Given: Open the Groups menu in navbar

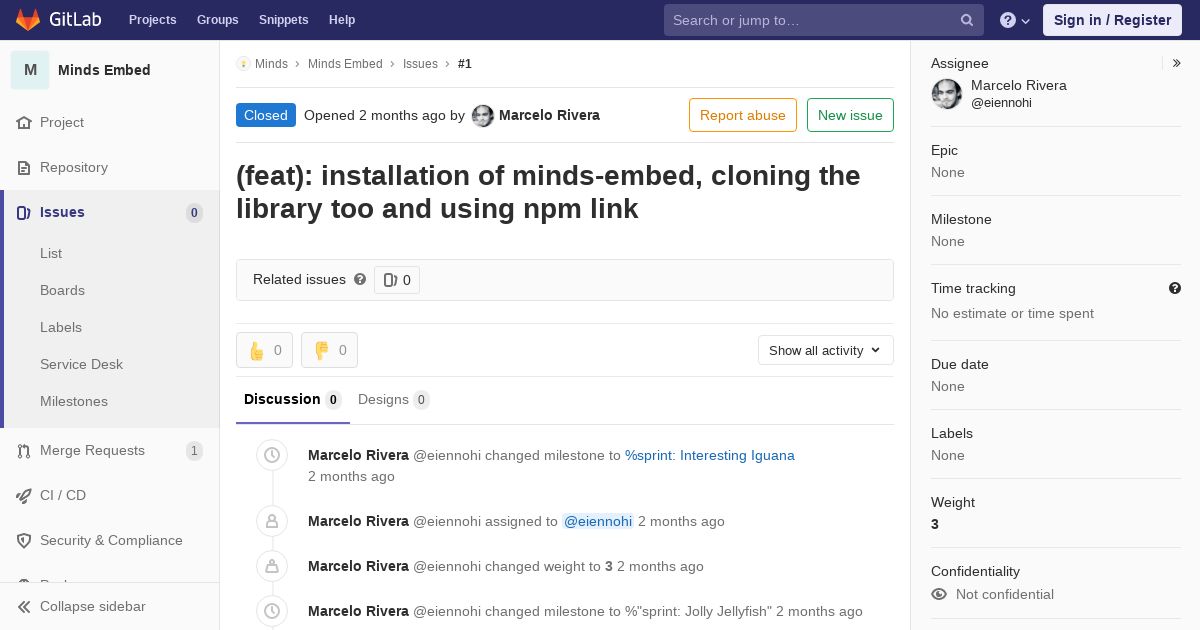Looking at the screenshot, I should [217, 20].
